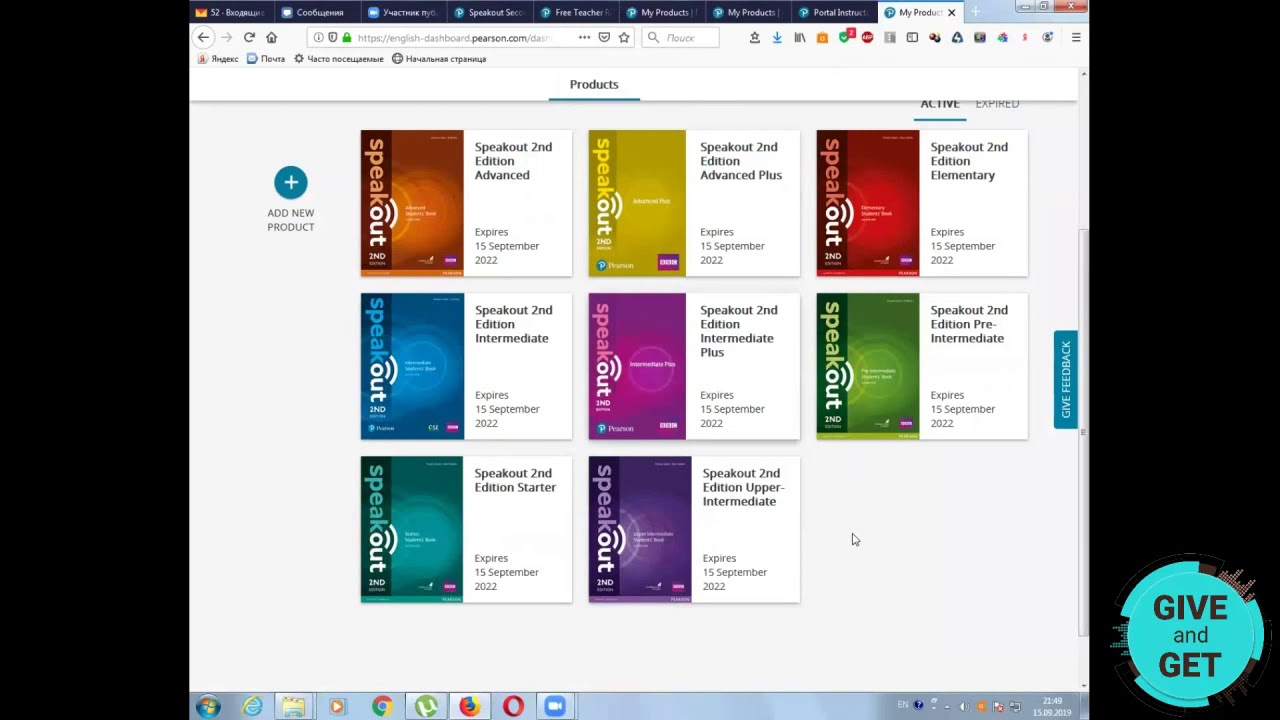Image resolution: width=1280 pixels, height=720 pixels.
Task: Open Начальная страница bookmark
Action: click(x=439, y=59)
